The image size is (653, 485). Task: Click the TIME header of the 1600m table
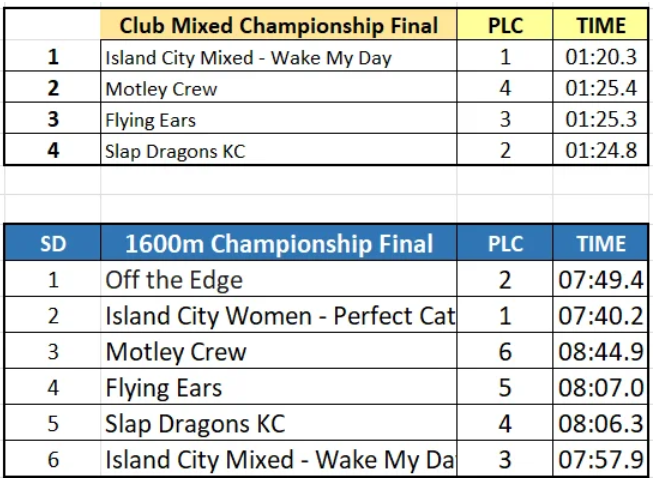(601, 244)
